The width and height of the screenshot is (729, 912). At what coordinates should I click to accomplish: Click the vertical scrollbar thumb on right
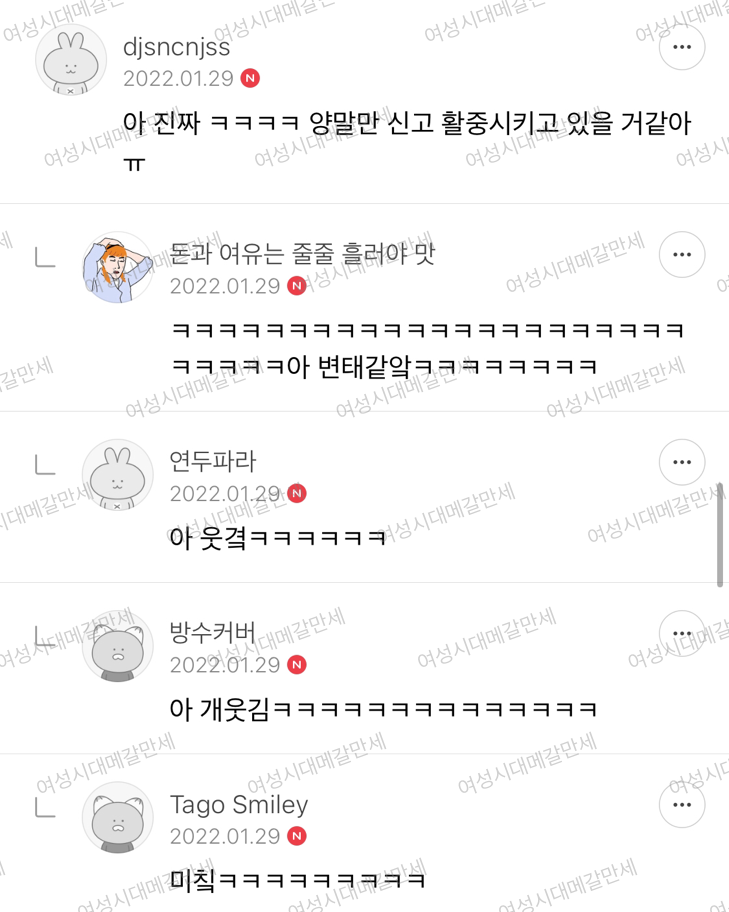point(720,535)
